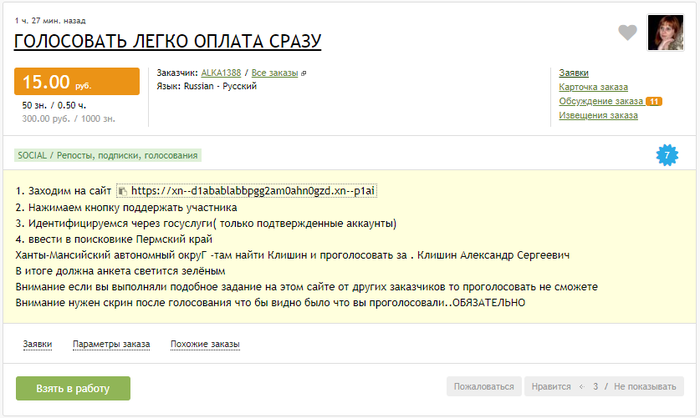Open Карточка заказа link
Image resolution: width=700 pixels, height=418 pixels.
(x=593, y=87)
